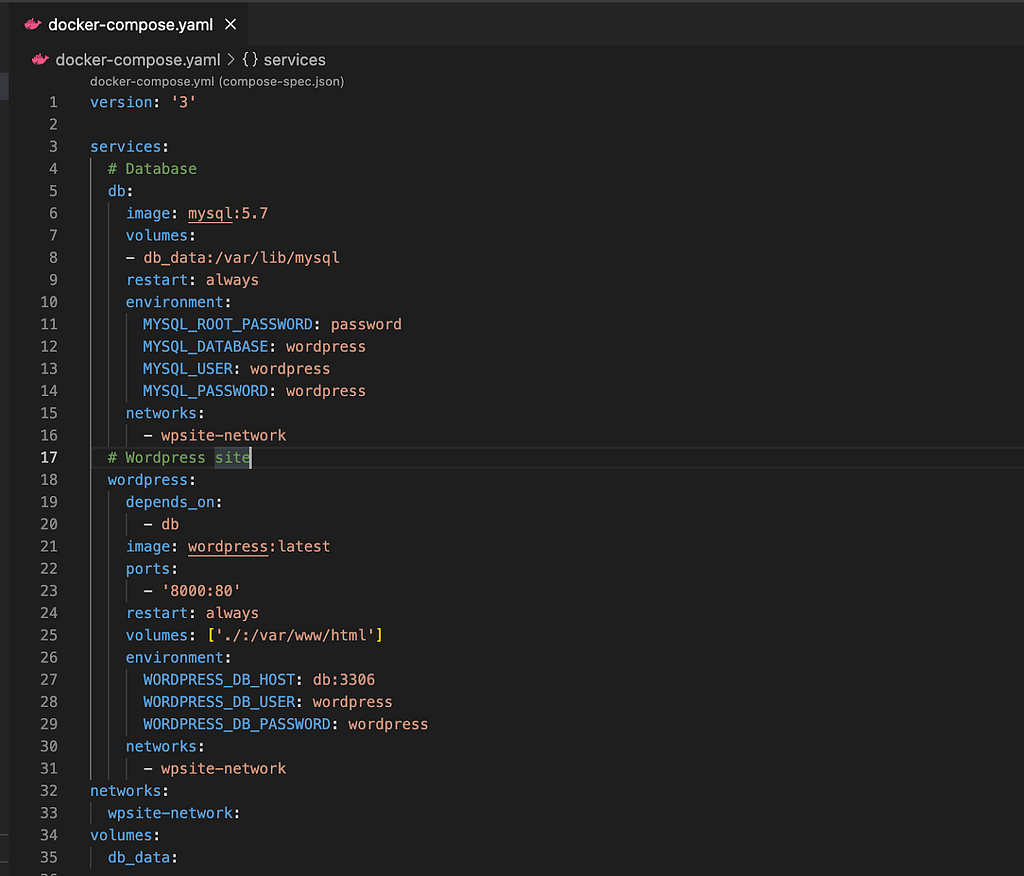Click 'environment:' key on line 26

tap(178, 658)
